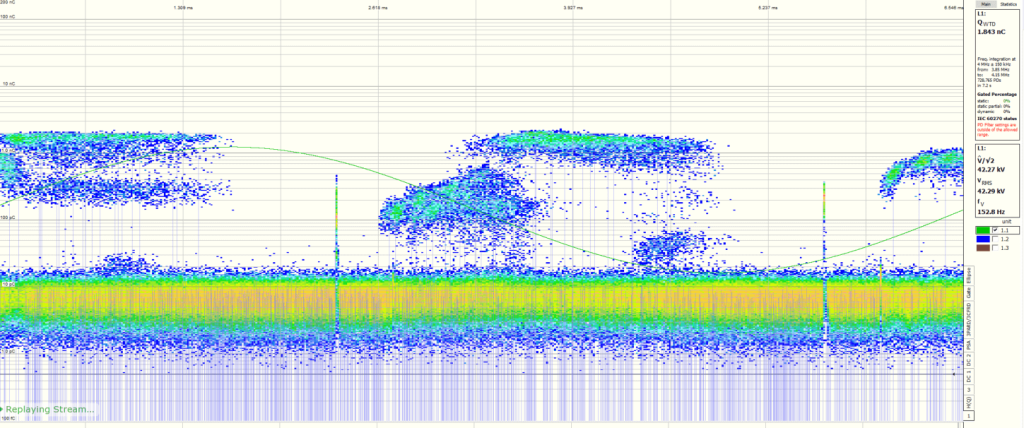The width and height of the screenshot is (1024, 428).
Task: Select the vertical tab labeled 1
Action: (x=967, y=414)
